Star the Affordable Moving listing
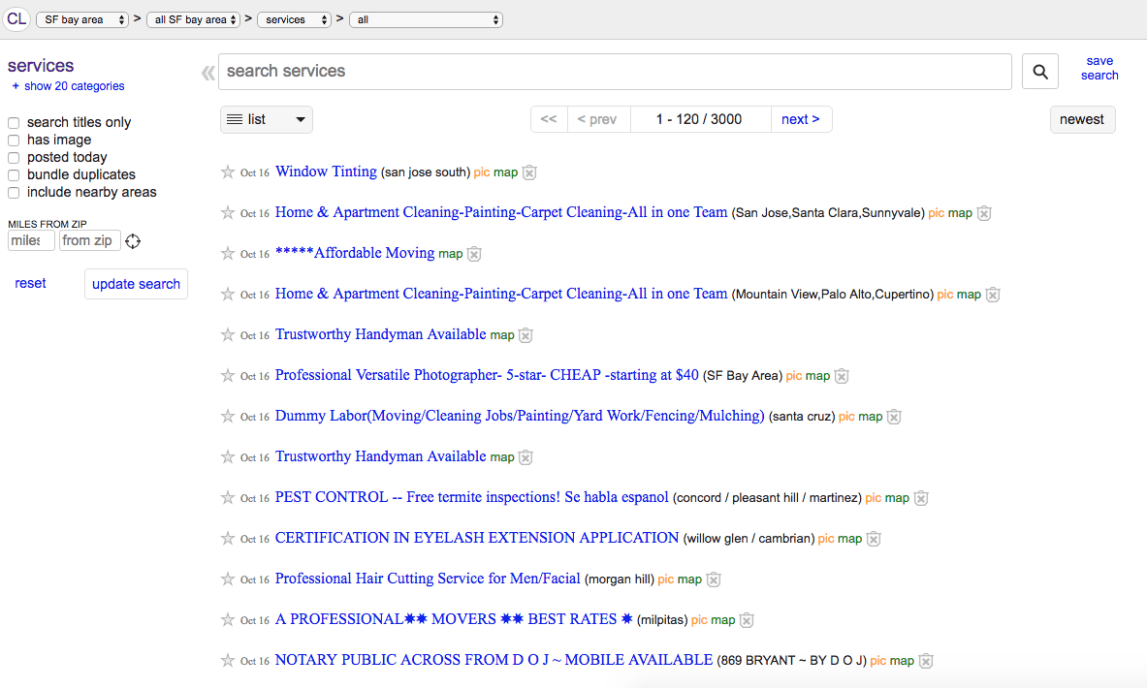This screenshot has width=1147, height=688. click(x=227, y=253)
